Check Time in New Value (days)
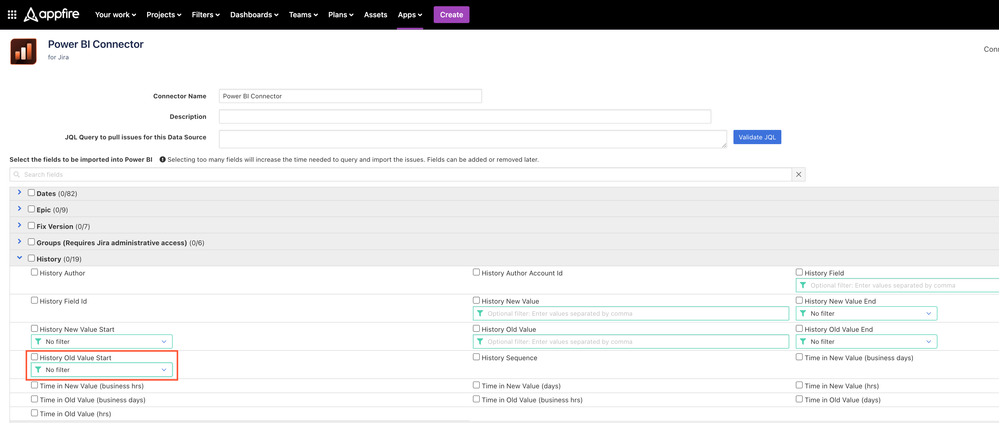This screenshot has width=999, height=423. [x=476, y=385]
